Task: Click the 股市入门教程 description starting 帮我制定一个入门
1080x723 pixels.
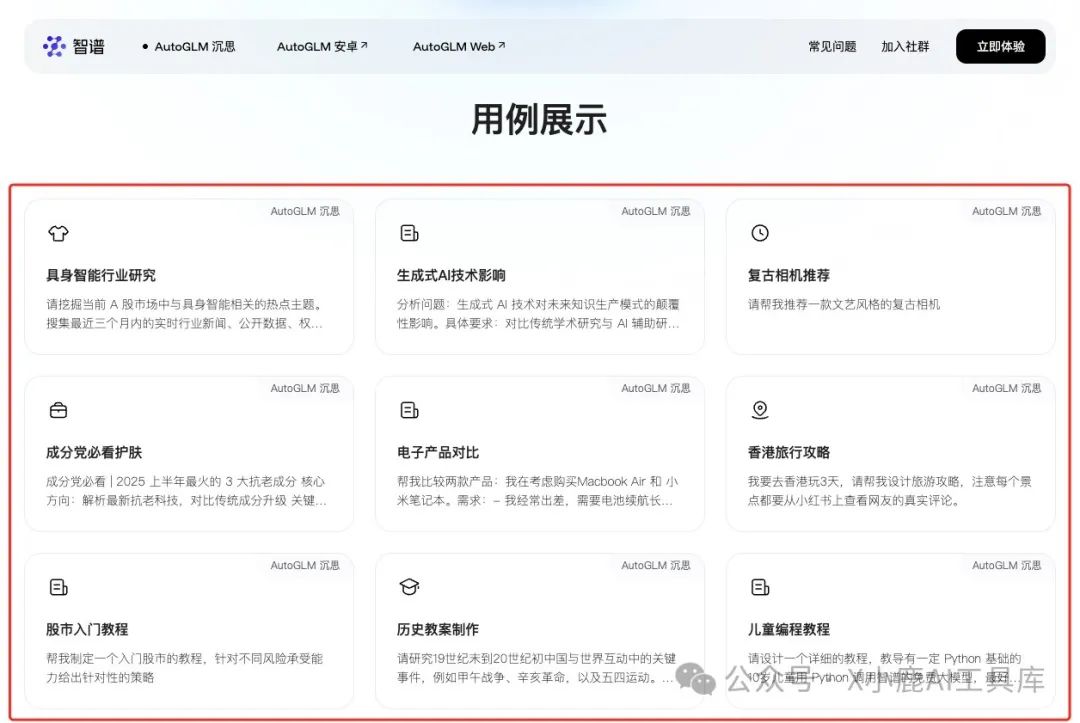Action: tap(185, 668)
